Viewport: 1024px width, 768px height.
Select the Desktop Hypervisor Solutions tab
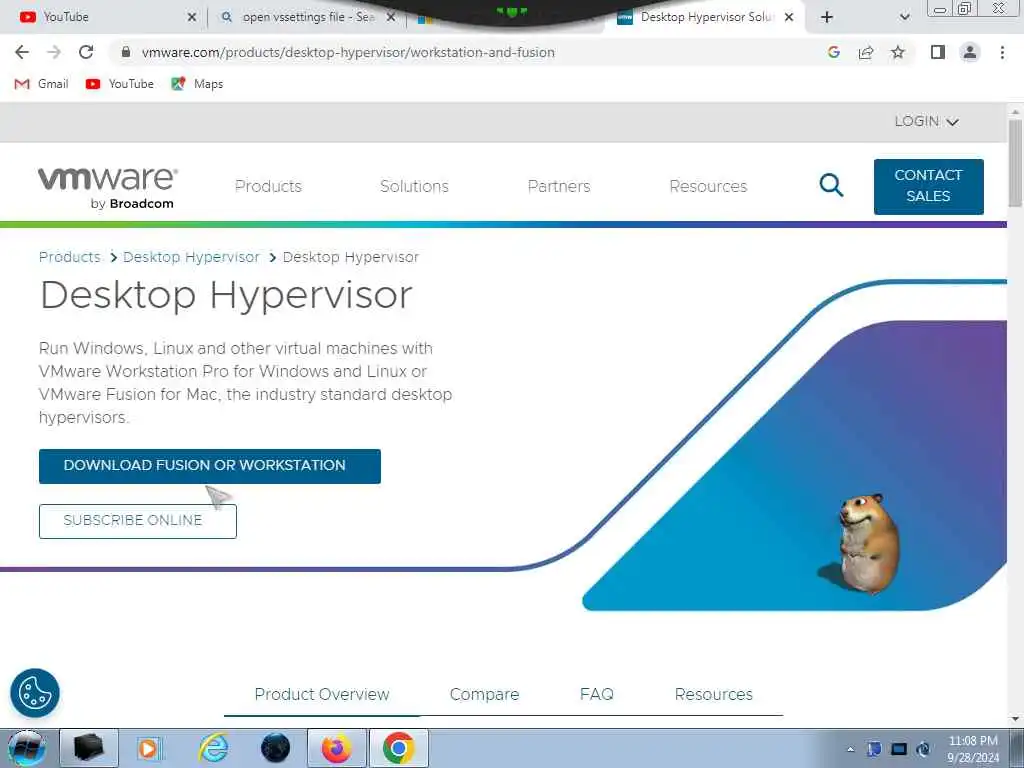pyautogui.click(x=707, y=17)
